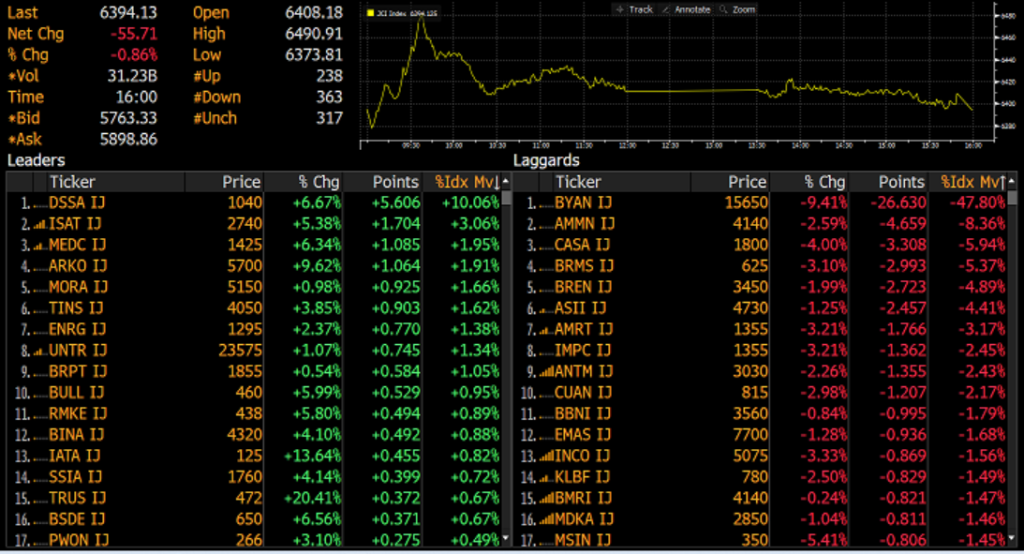Viewport: 1024px width, 554px height.
Task: Select BRMS IJ laggard ticker
Action: (x=584, y=266)
